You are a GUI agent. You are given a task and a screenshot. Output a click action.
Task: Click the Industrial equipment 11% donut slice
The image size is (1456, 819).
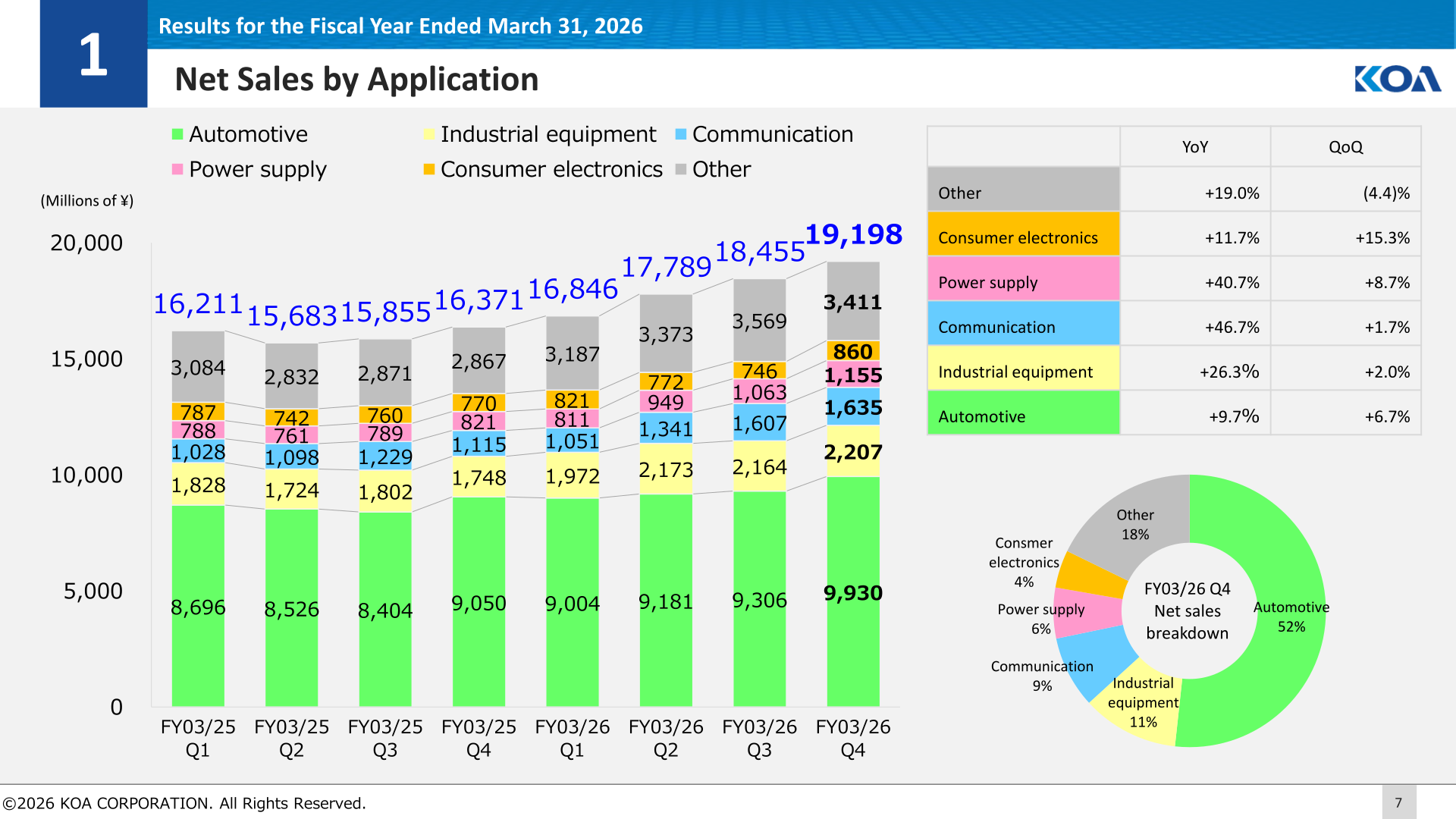tap(1144, 703)
